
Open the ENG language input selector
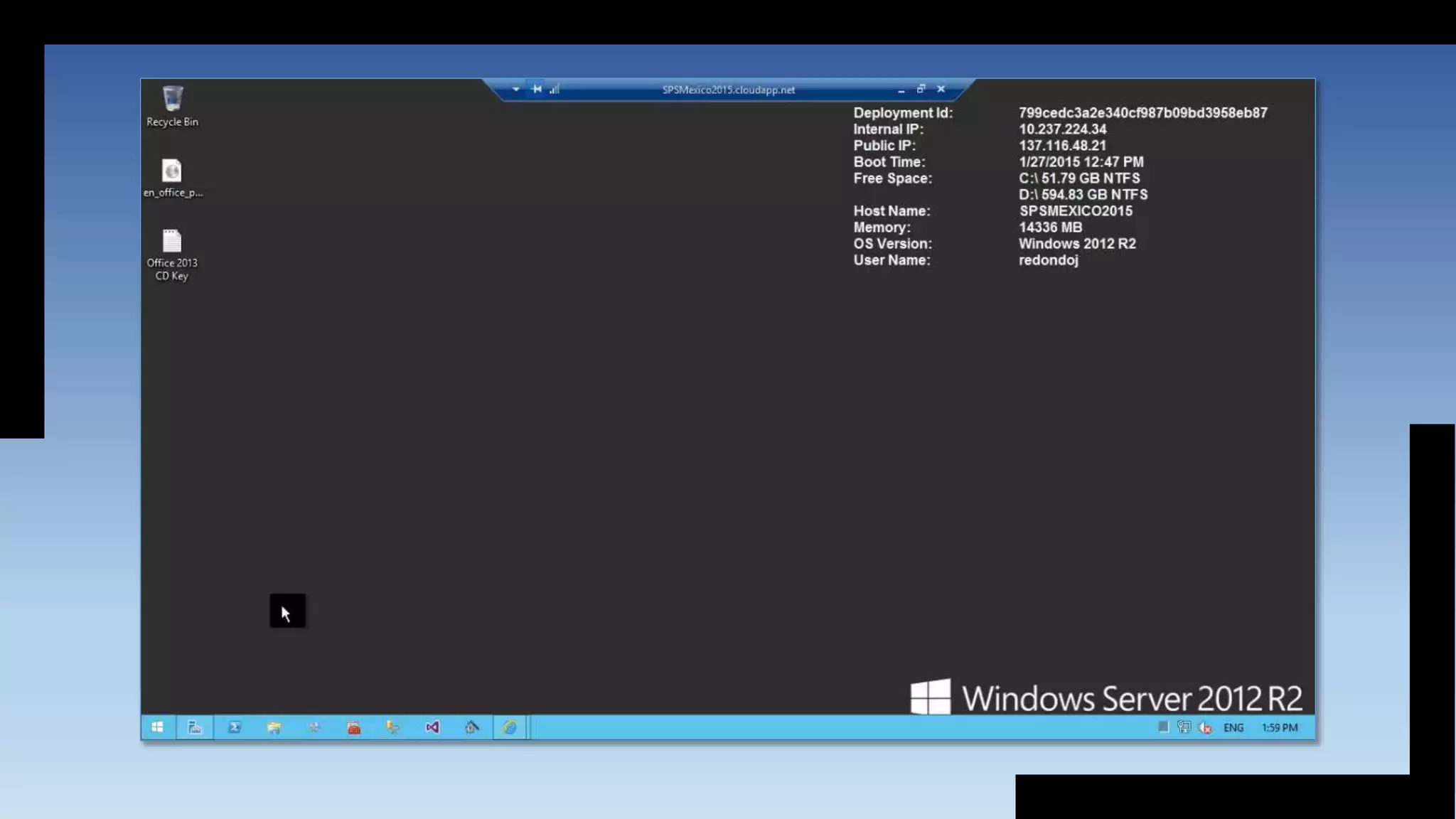point(1233,727)
